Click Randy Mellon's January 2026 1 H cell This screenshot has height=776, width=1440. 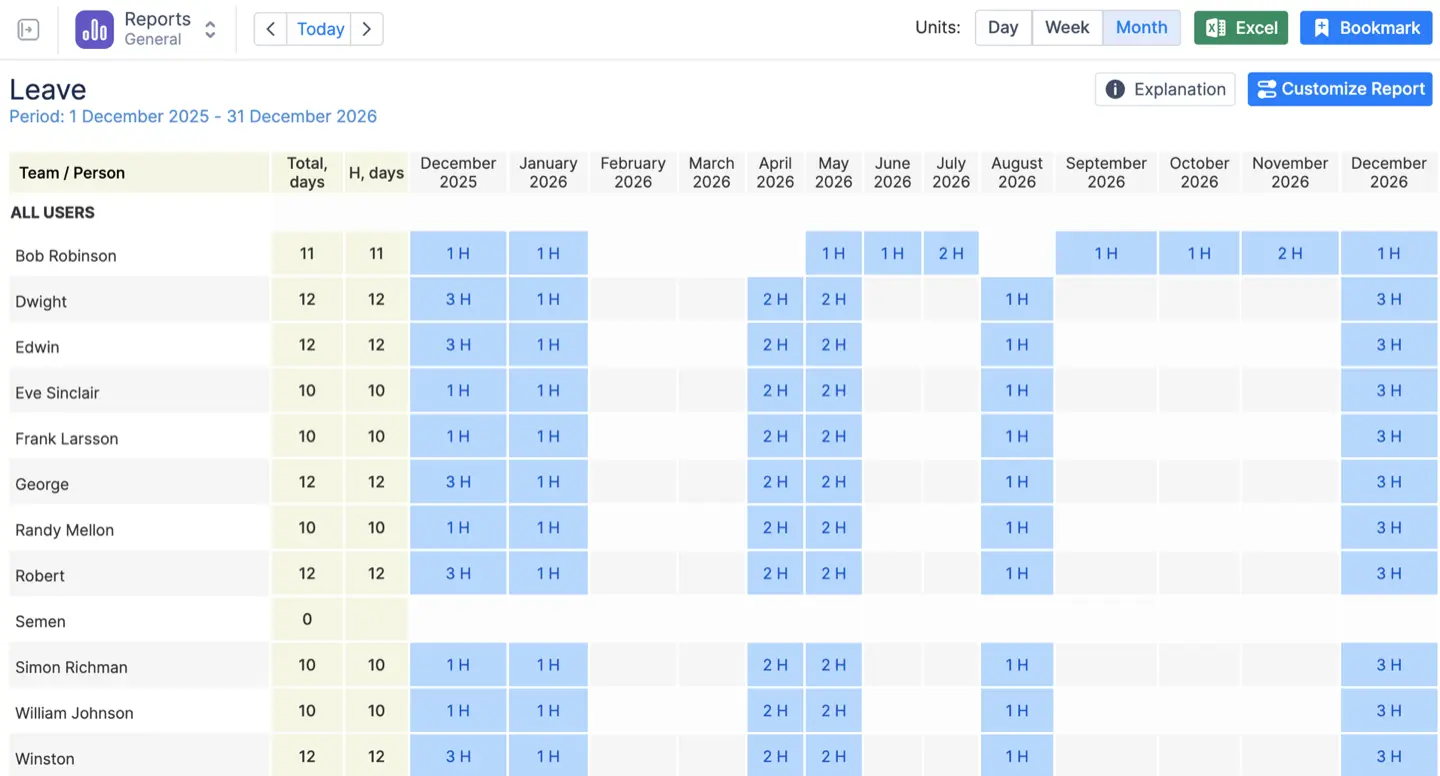(548, 528)
